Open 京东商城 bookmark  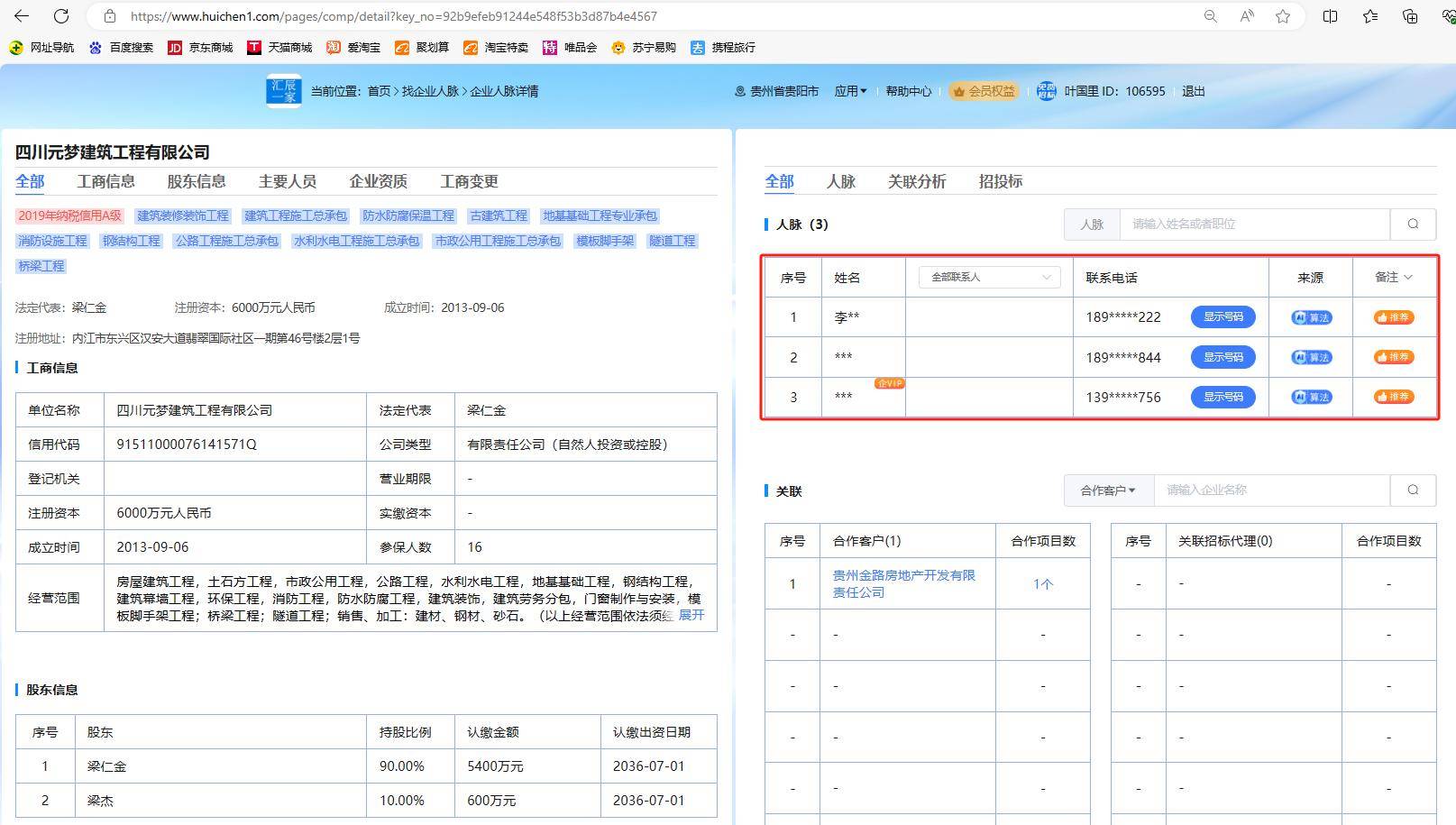point(200,48)
